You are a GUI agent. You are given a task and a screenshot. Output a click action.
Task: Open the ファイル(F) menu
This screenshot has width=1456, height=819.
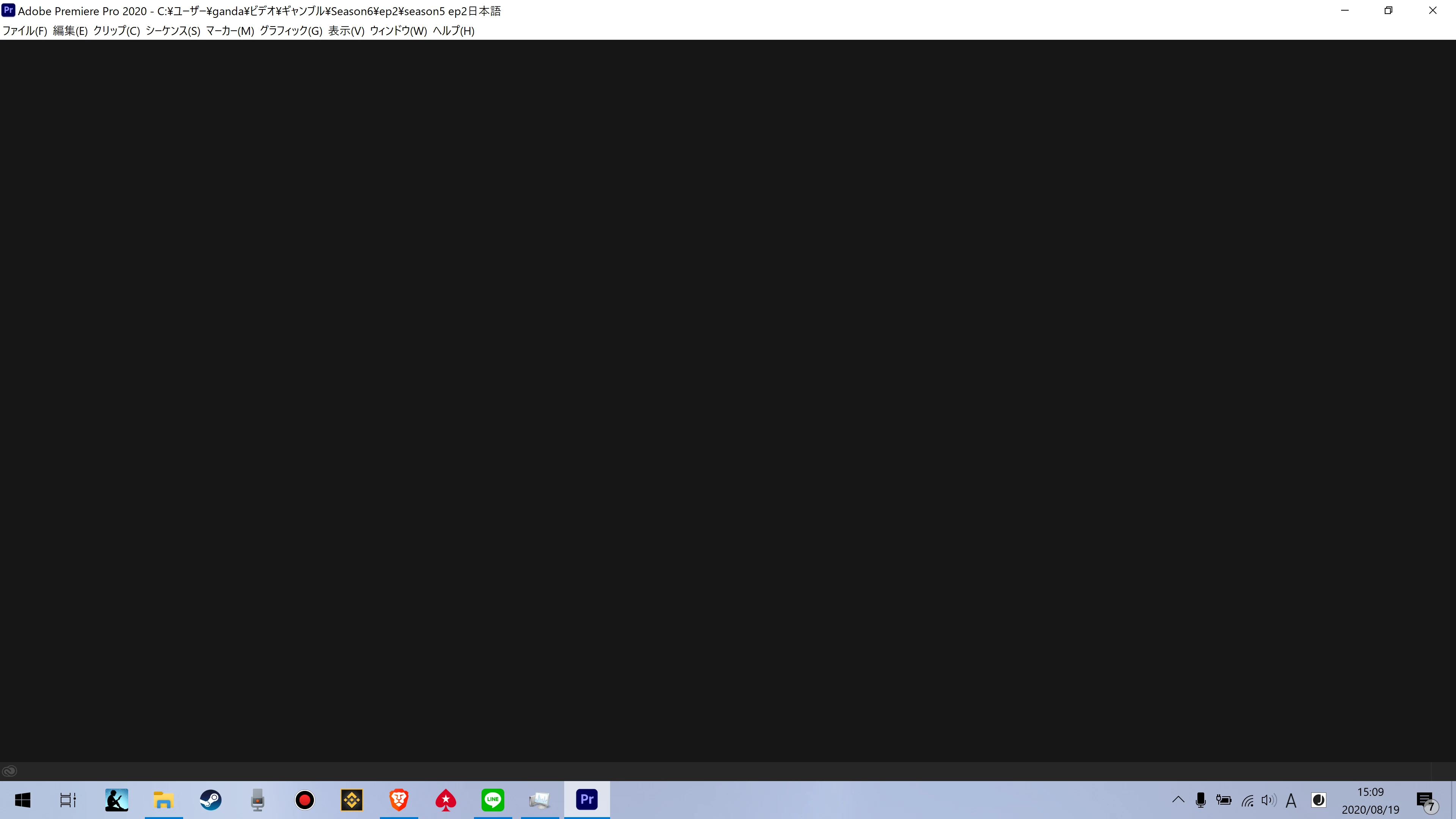(x=25, y=31)
